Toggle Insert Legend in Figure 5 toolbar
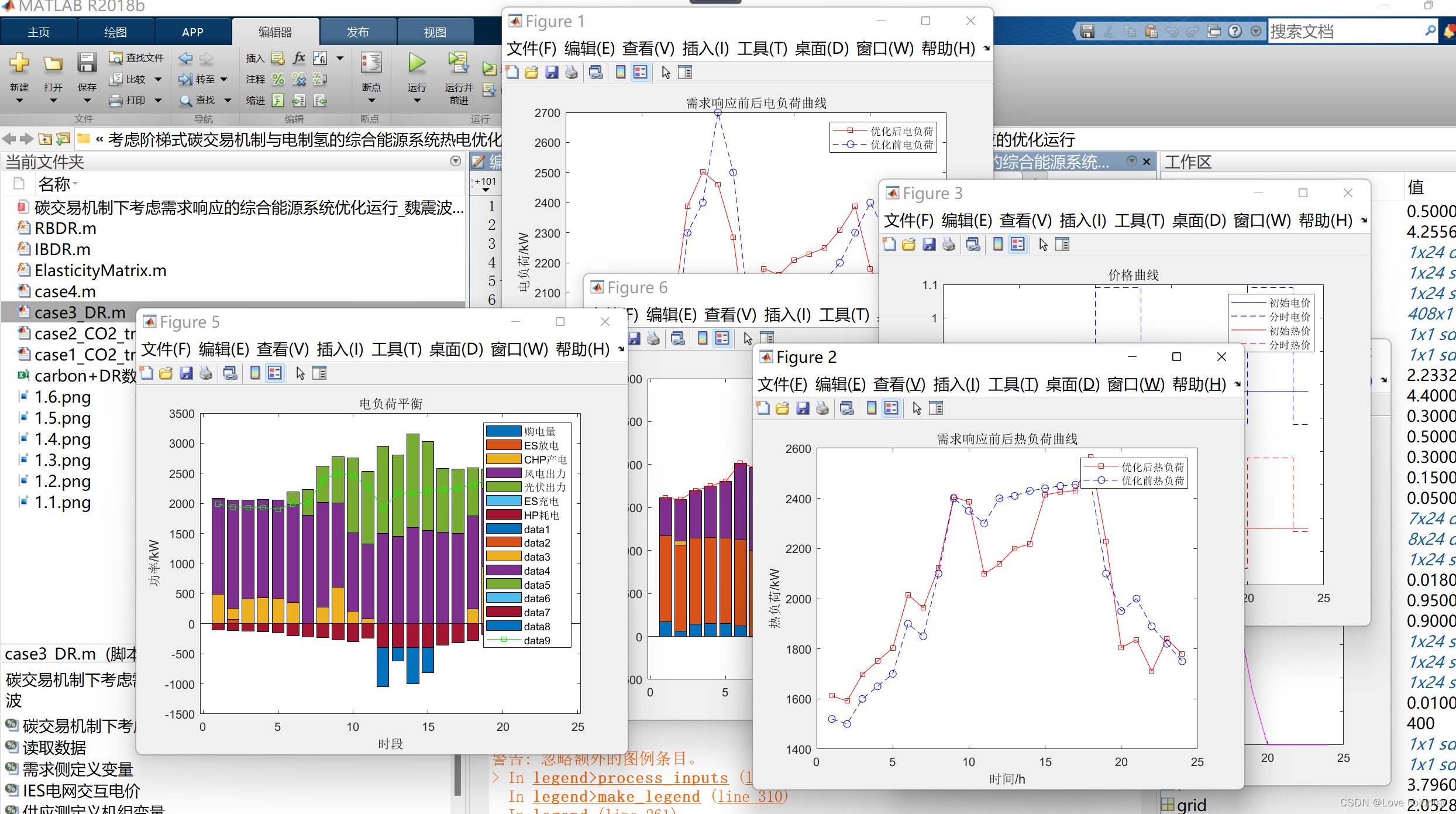This screenshot has width=1456, height=814. click(275, 373)
